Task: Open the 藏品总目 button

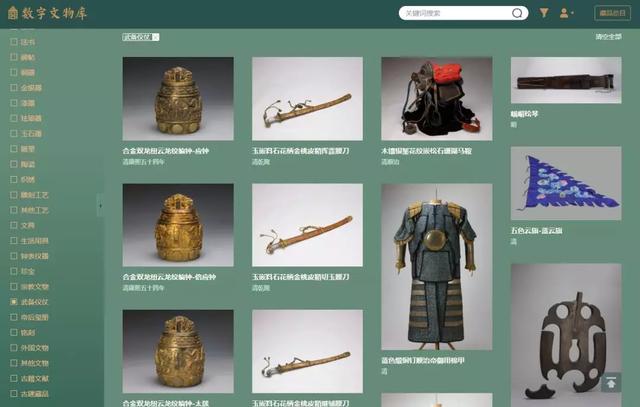Action: coord(612,13)
